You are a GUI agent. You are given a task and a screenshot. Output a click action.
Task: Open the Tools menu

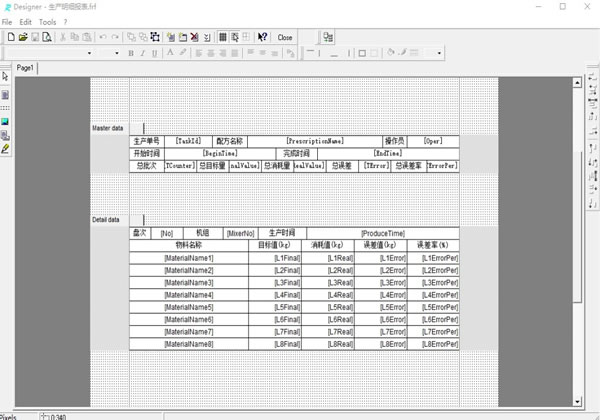pyautogui.click(x=47, y=21)
